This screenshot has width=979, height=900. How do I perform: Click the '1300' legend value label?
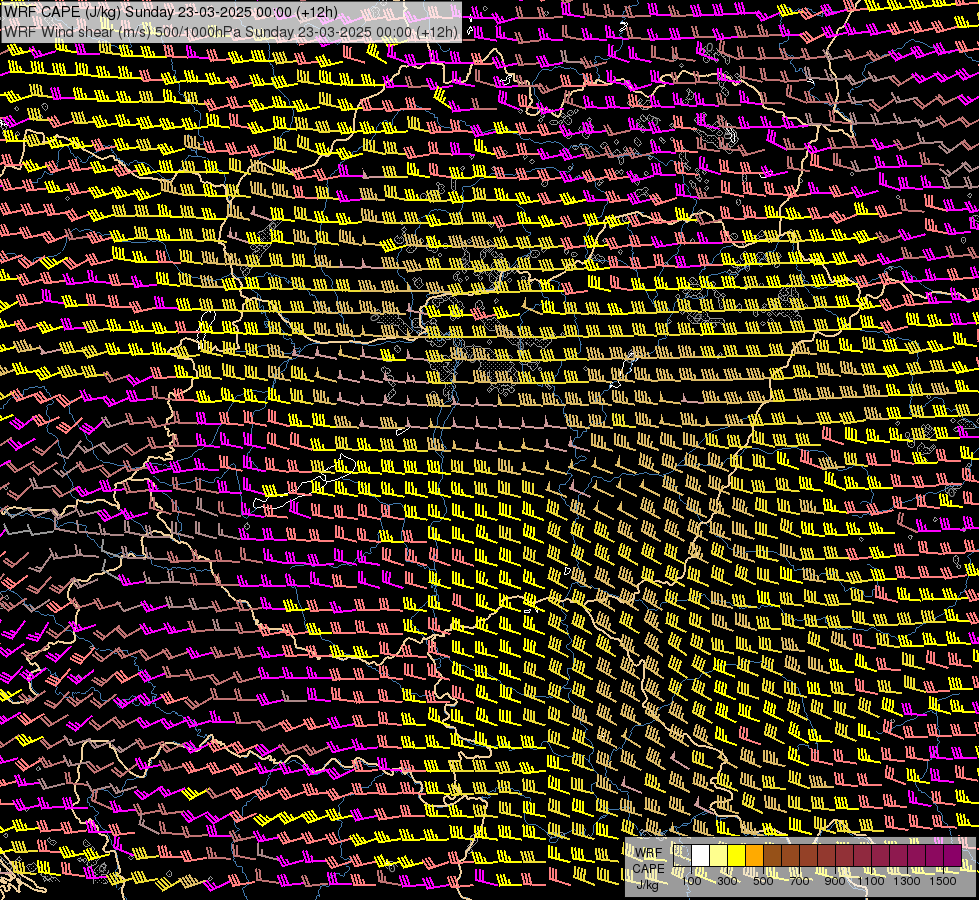(x=907, y=881)
